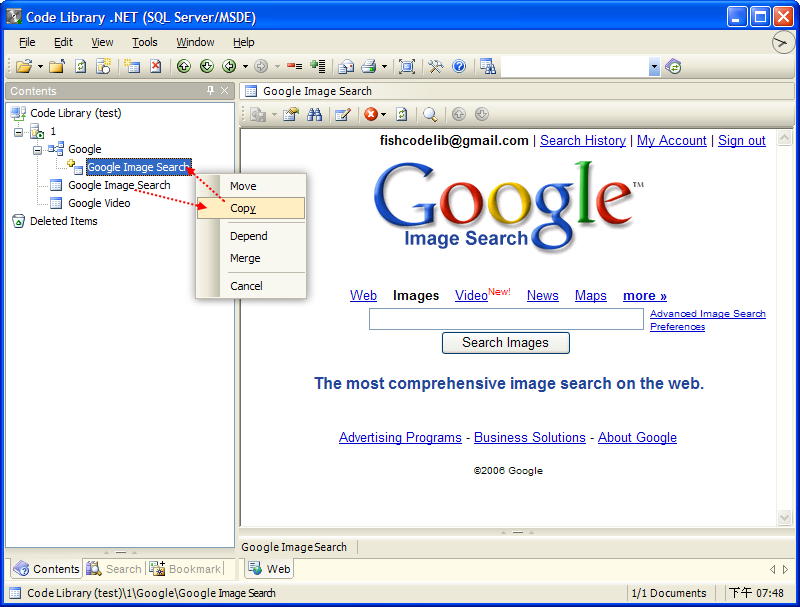Click the new library toolbar icon
Image resolution: width=800 pixels, height=607 pixels.
pos(104,67)
